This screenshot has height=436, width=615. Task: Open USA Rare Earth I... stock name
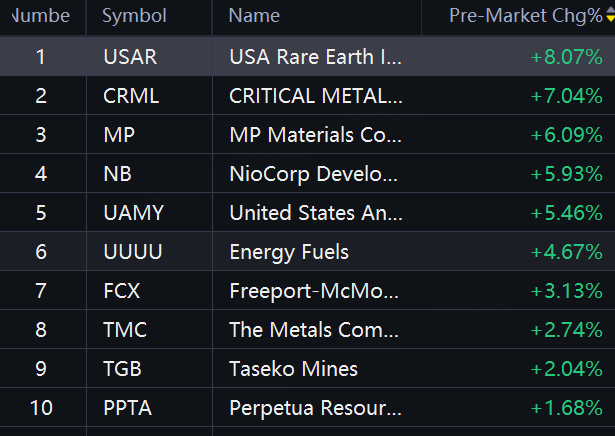(x=315, y=57)
